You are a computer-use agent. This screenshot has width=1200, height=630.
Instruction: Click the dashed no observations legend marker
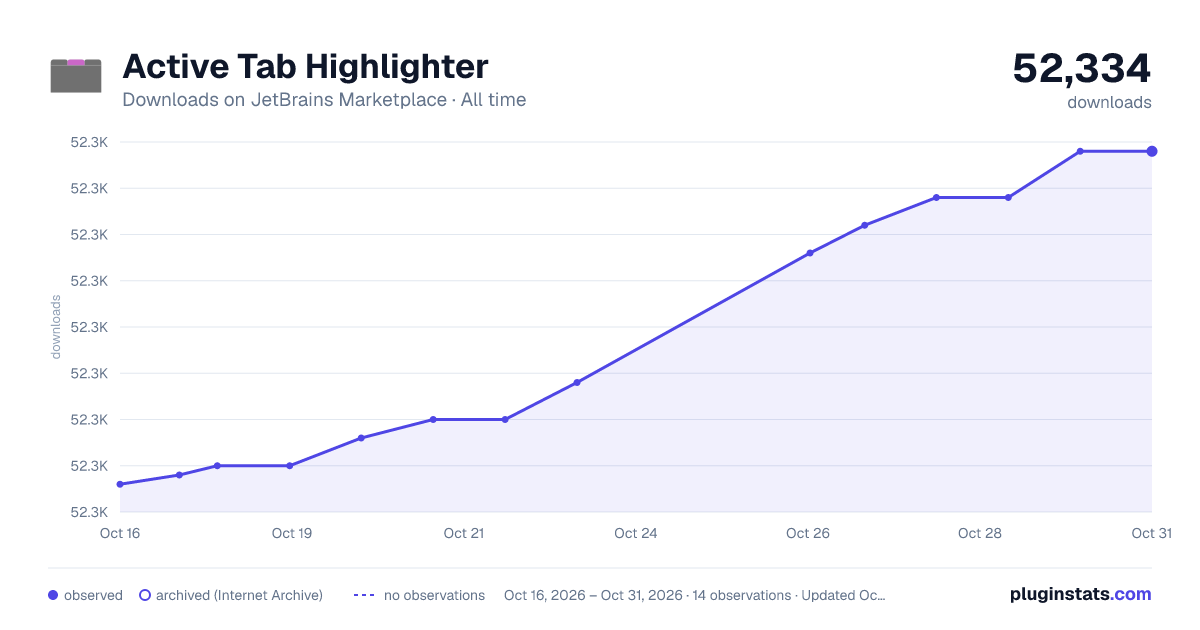[x=363, y=595]
